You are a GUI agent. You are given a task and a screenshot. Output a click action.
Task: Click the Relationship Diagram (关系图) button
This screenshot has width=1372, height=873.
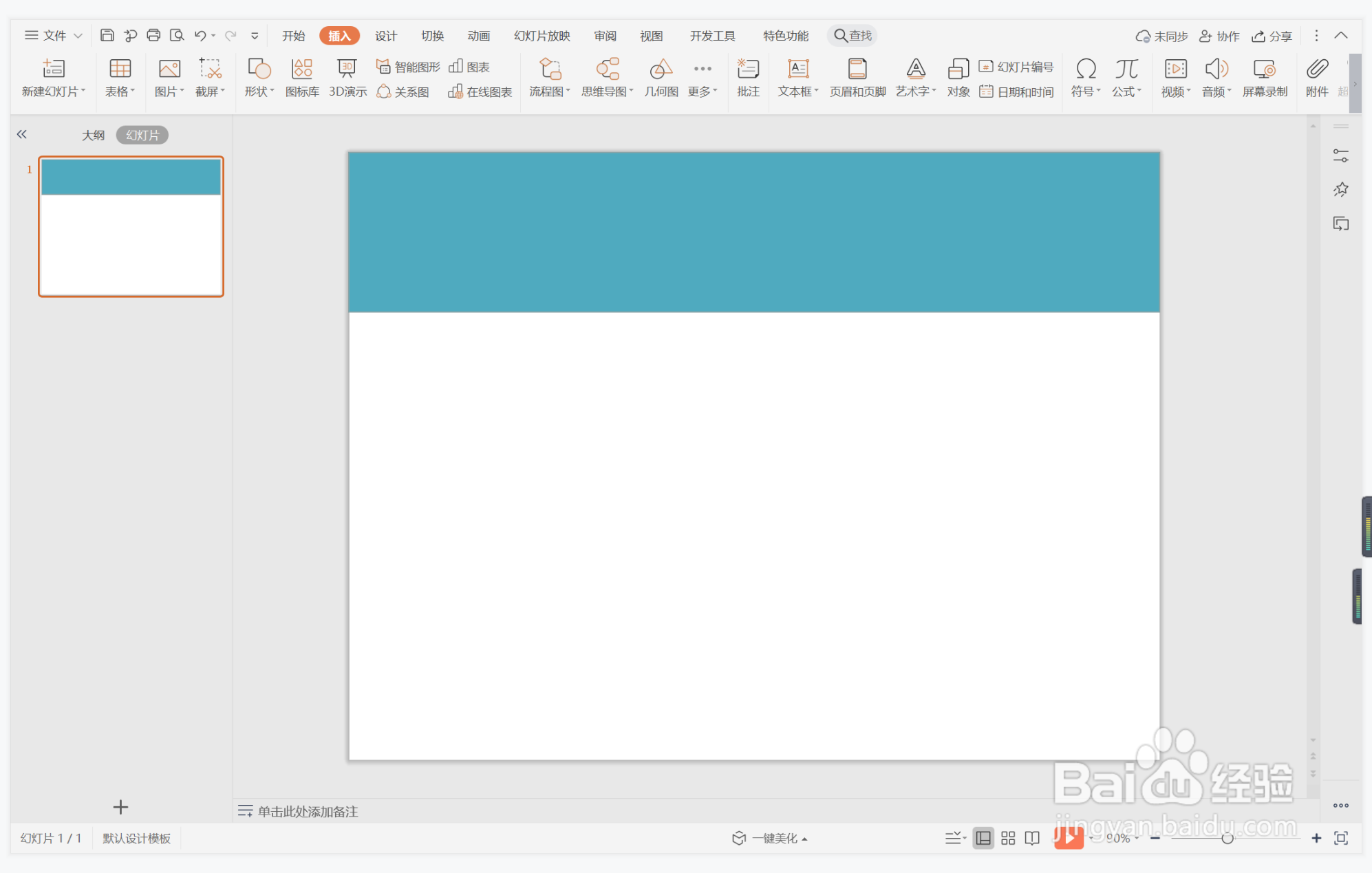(x=403, y=91)
